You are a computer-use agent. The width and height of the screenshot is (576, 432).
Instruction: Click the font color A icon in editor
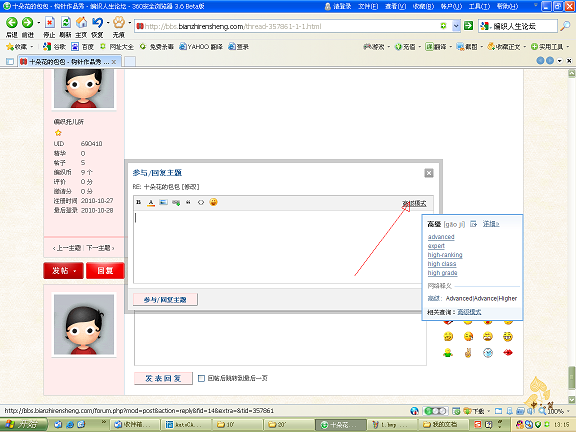pyautogui.click(x=151, y=202)
